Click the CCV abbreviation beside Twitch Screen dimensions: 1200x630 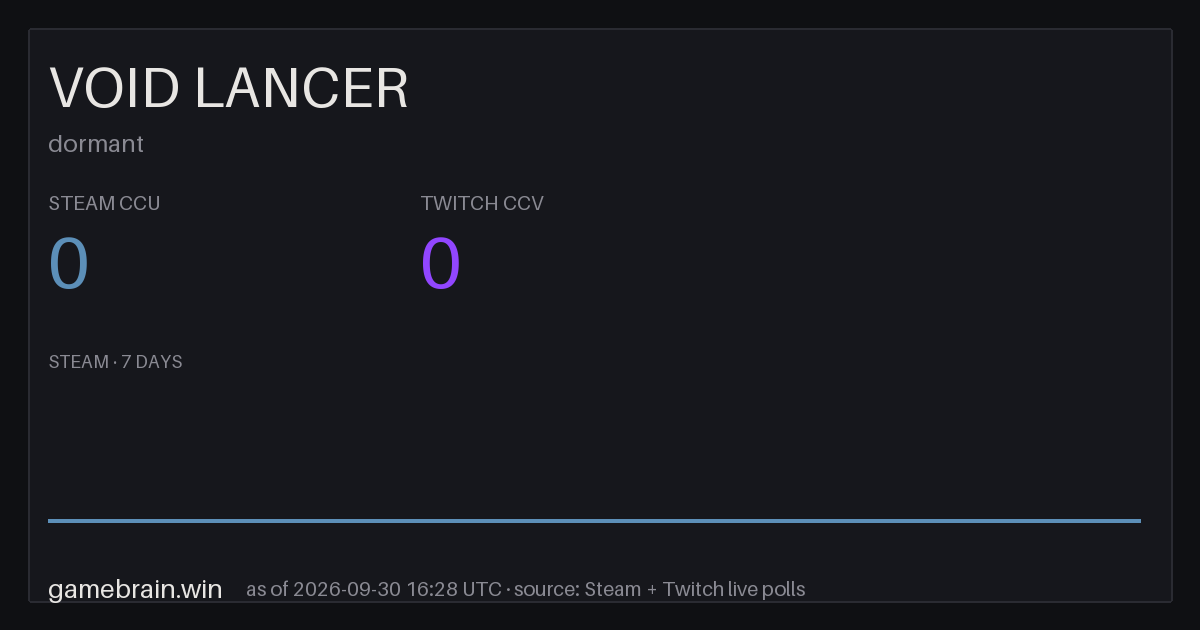[x=524, y=204]
